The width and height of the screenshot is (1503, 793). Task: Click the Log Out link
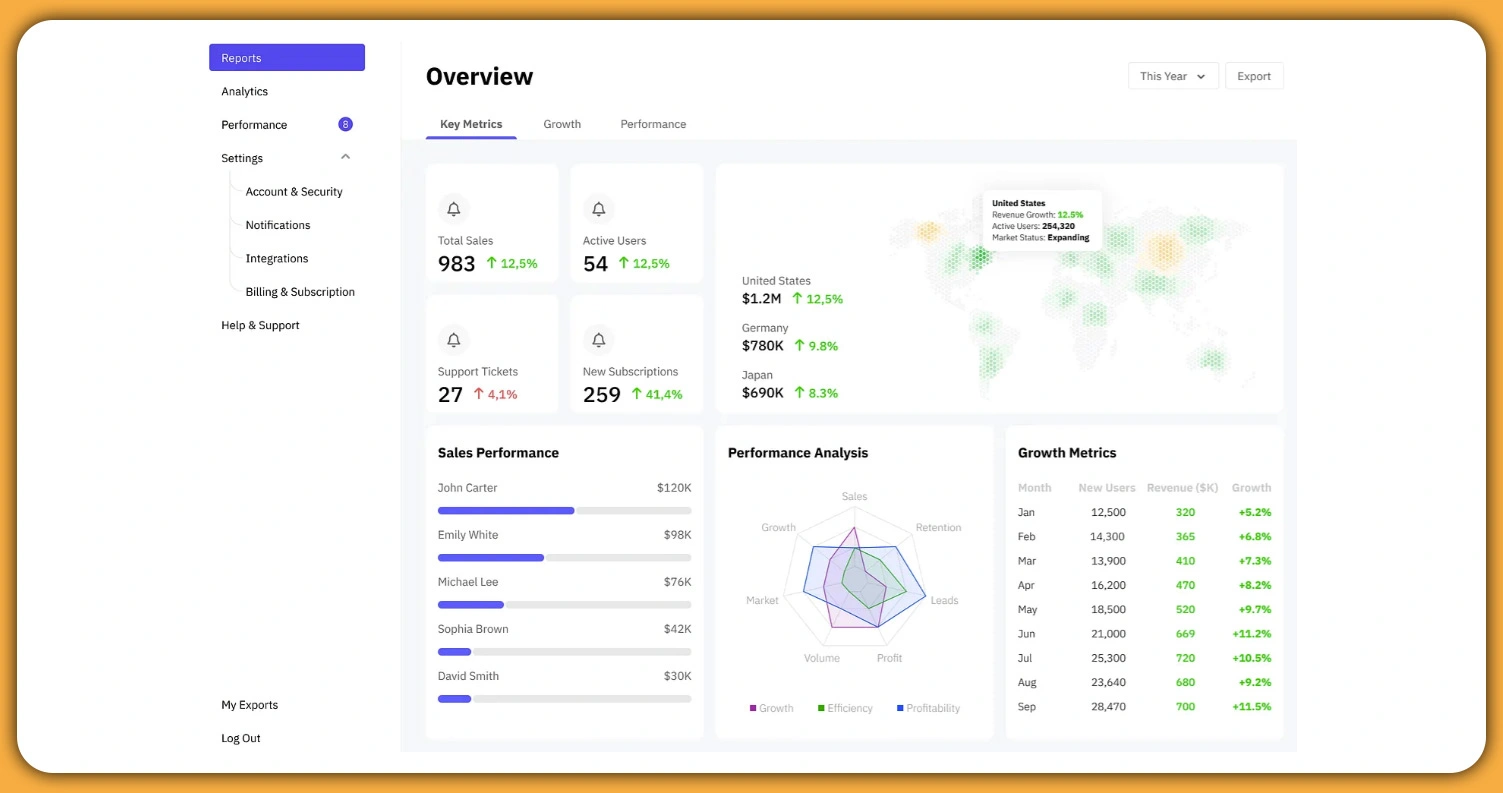[241, 739]
